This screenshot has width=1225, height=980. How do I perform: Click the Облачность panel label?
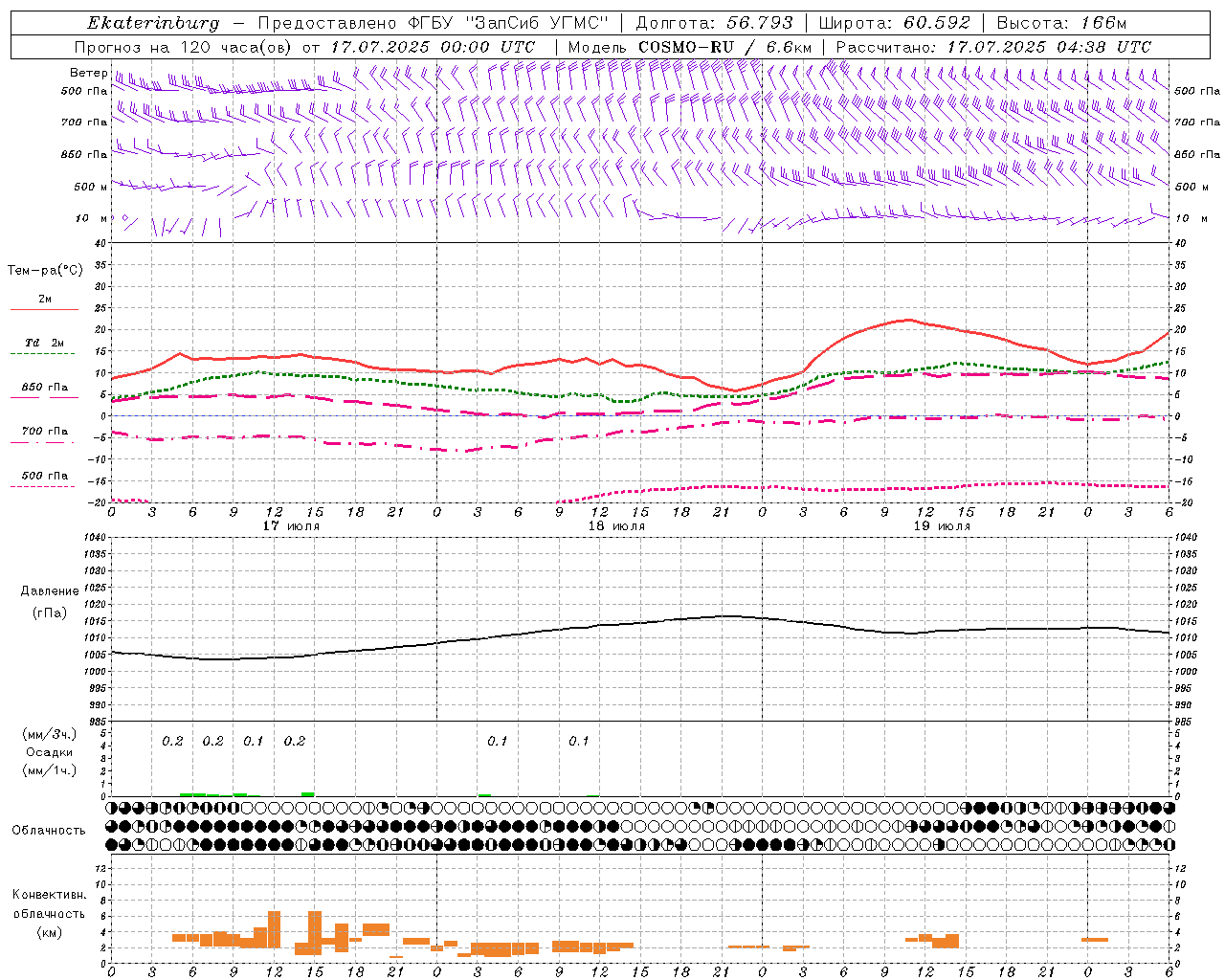(x=49, y=830)
